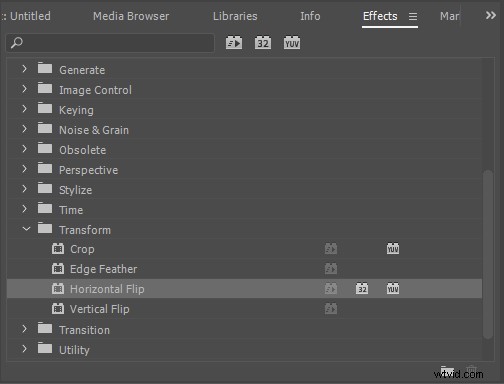Click the YUV badge on Crop row
The width and height of the screenshot is (504, 384).
click(x=393, y=249)
